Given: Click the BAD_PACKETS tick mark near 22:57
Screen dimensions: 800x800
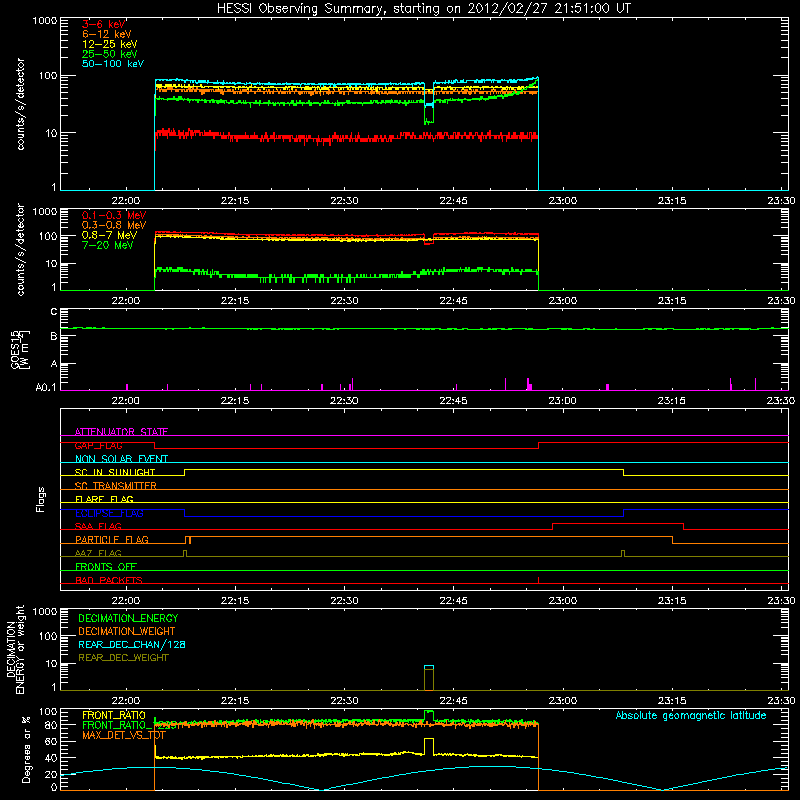Looking at the screenshot, I should (x=539, y=580).
